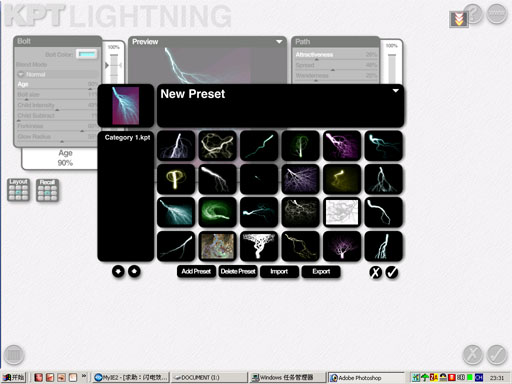Image resolution: width=512 pixels, height=384 pixels.
Task: Switch to Adobe Photoshop taskbar item
Action: click(365, 378)
